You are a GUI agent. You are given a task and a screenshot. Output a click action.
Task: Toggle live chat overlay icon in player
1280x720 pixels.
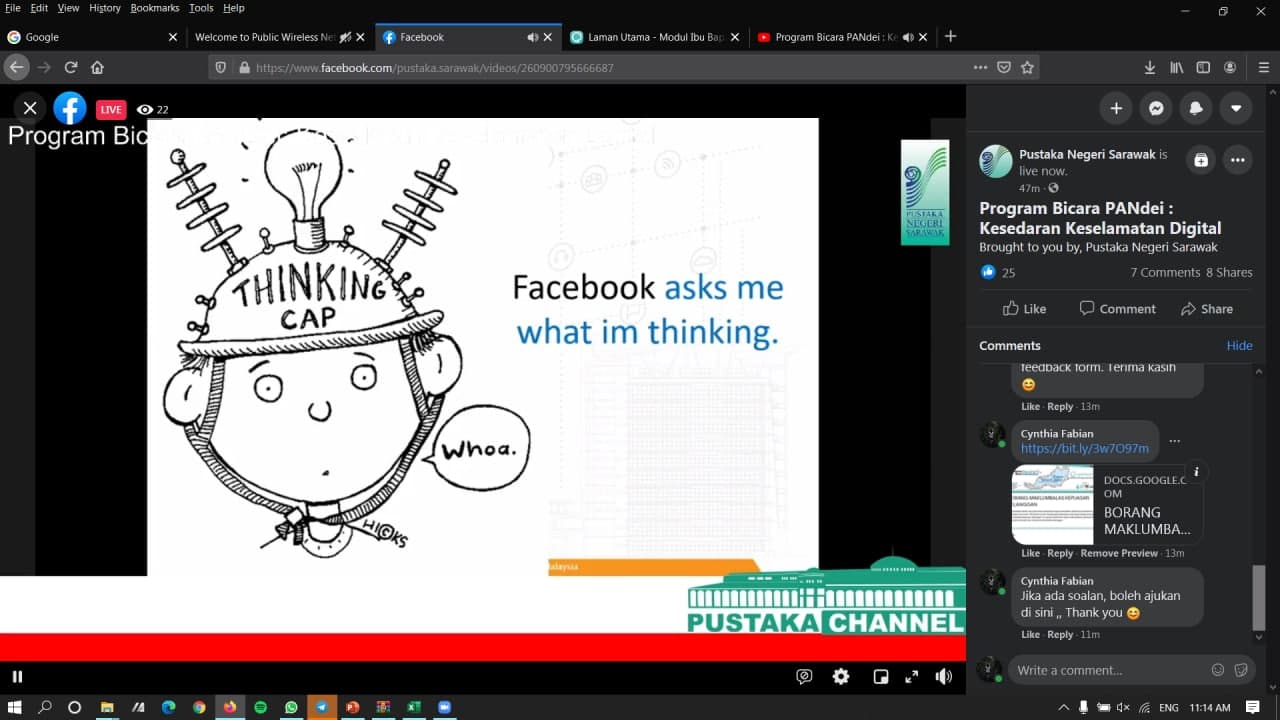click(804, 677)
